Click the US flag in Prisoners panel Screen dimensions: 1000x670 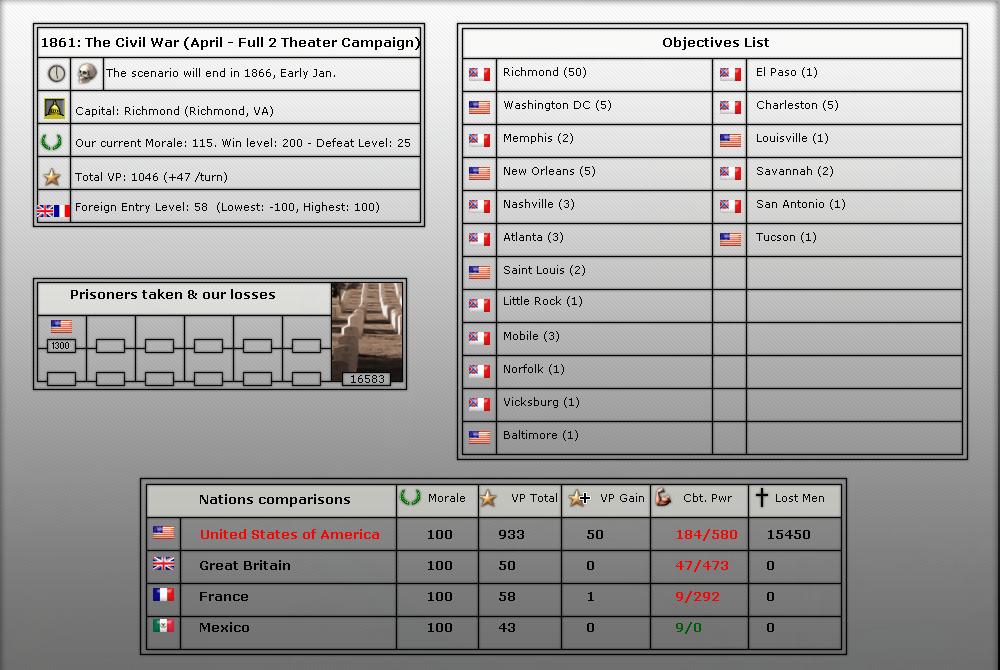click(x=61, y=326)
